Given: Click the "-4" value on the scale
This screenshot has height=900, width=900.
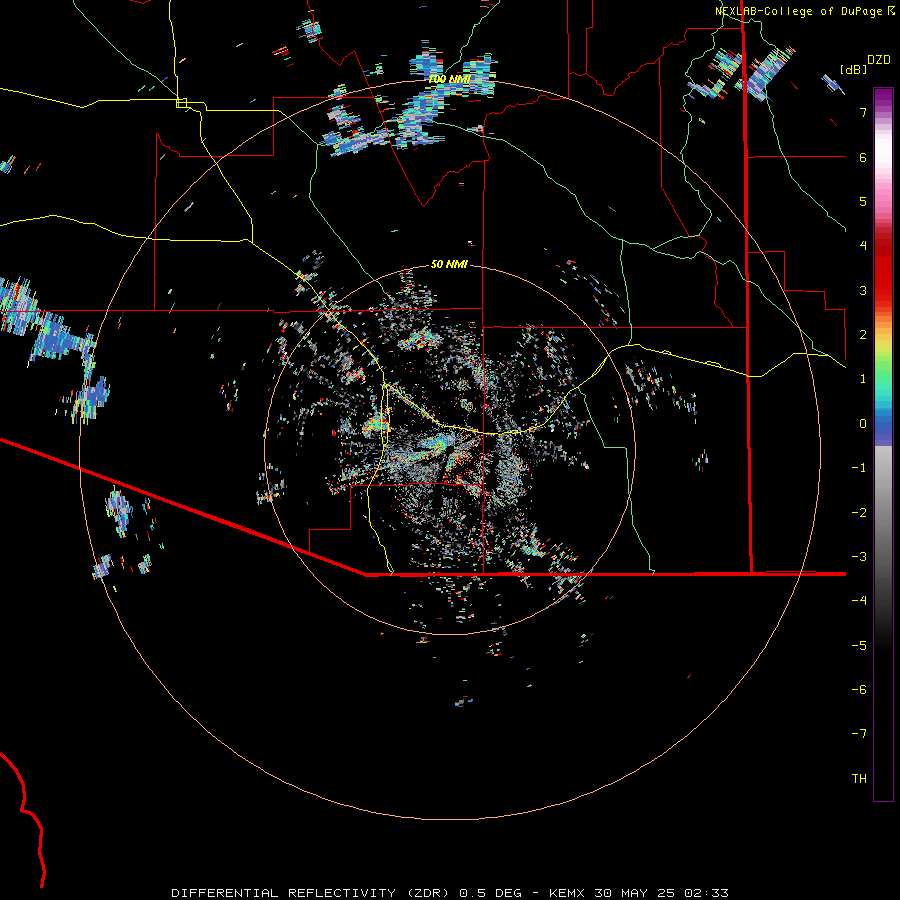Looking at the screenshot, I should (859, 601).
